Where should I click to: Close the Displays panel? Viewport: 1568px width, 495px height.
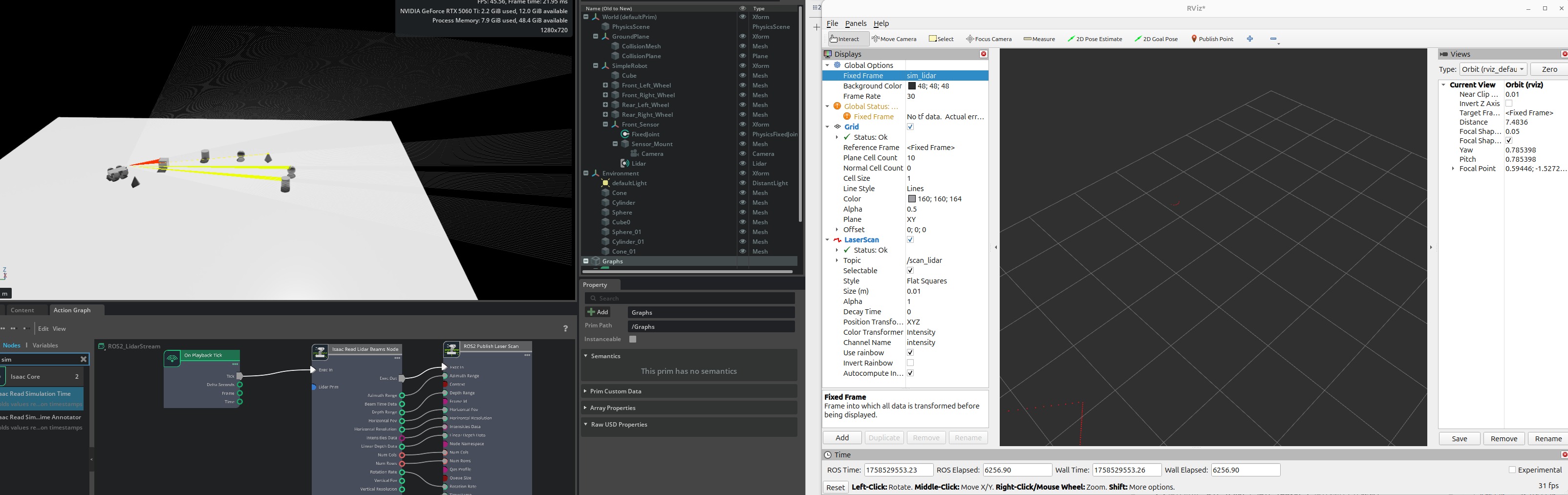983,54
